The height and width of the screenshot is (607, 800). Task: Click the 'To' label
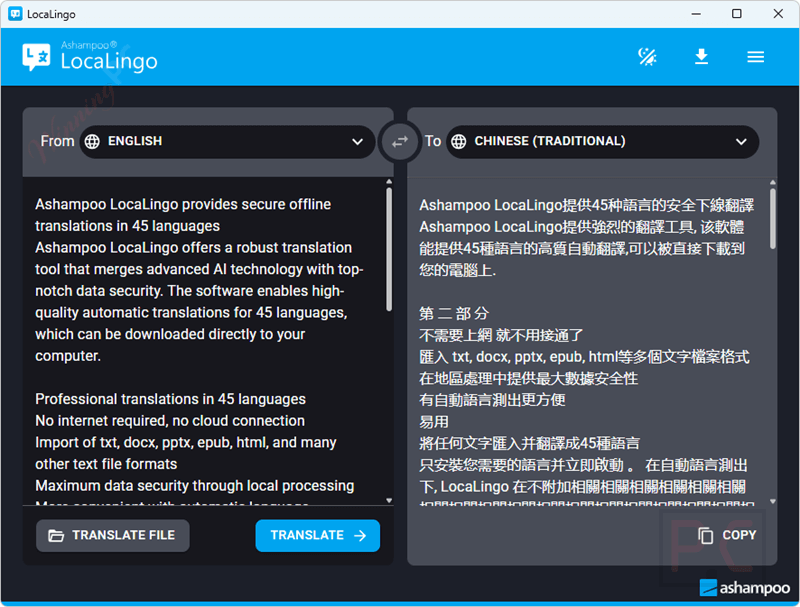pos(433,141)
